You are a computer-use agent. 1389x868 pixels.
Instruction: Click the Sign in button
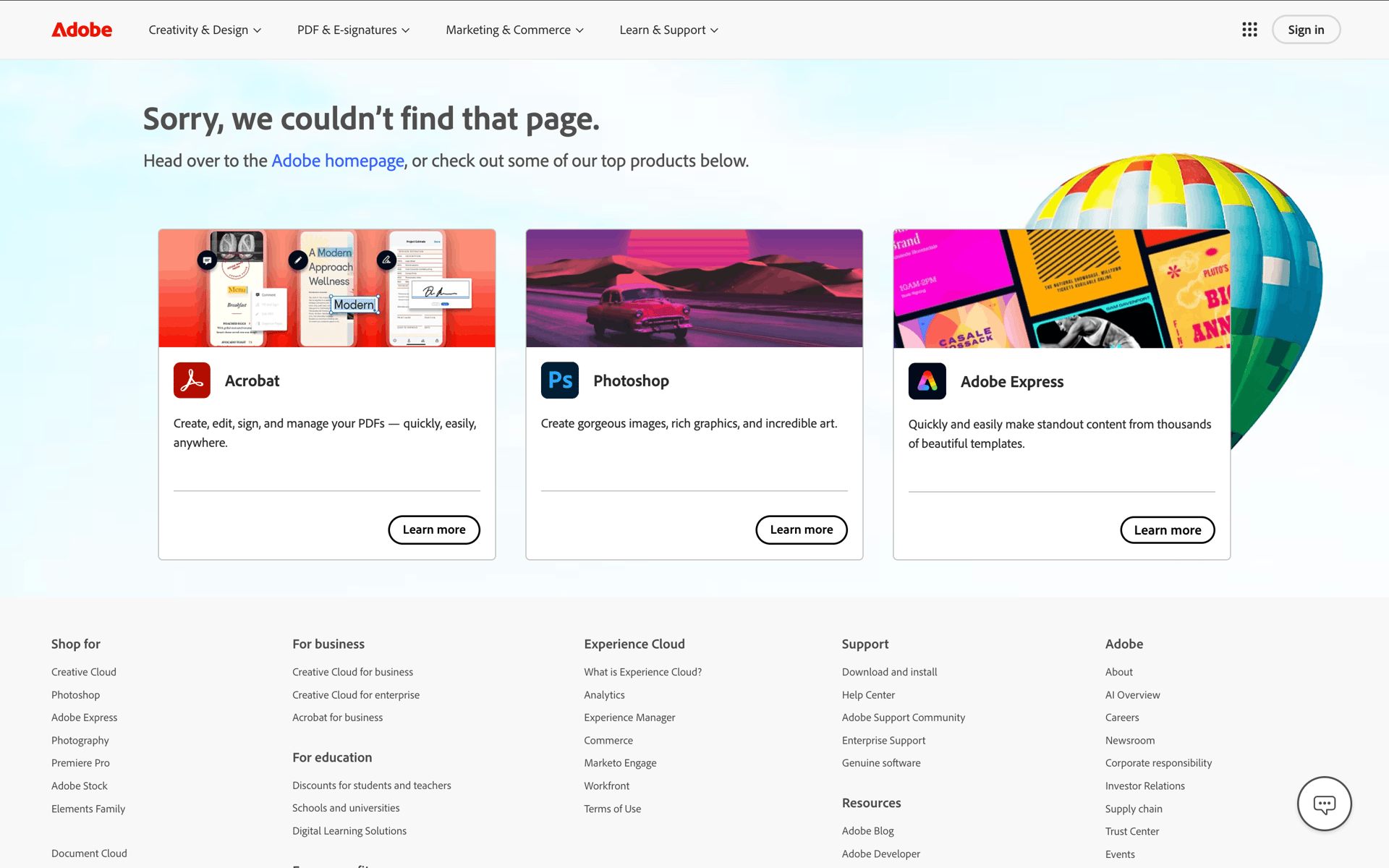[1306, 30]
